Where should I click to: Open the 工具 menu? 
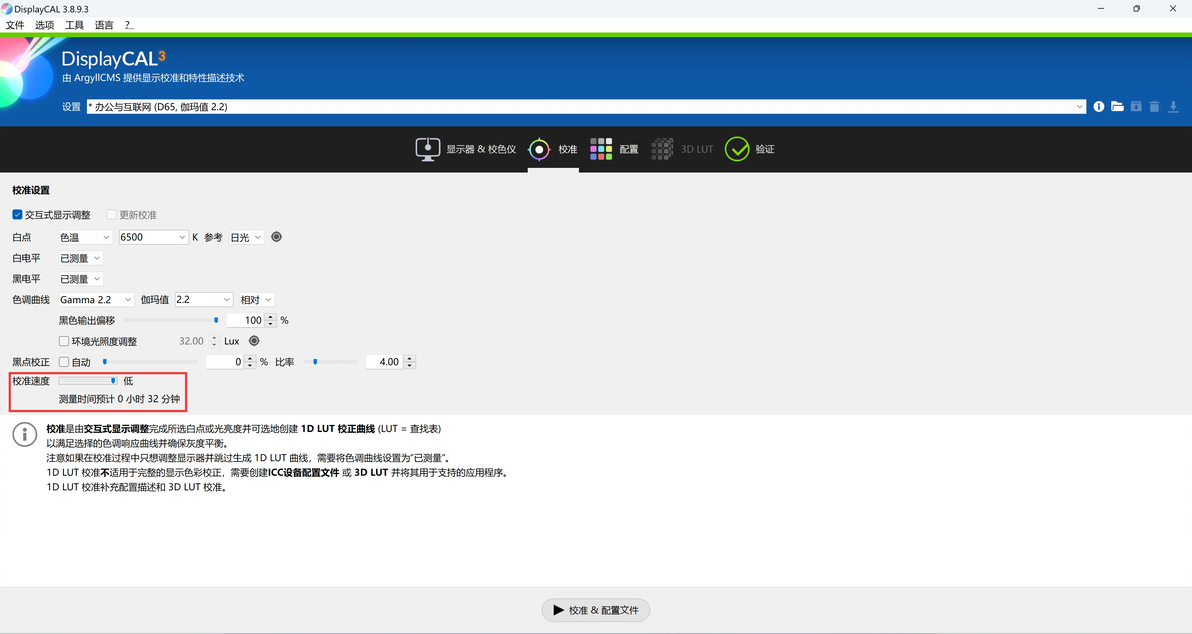tap(74, 25)
